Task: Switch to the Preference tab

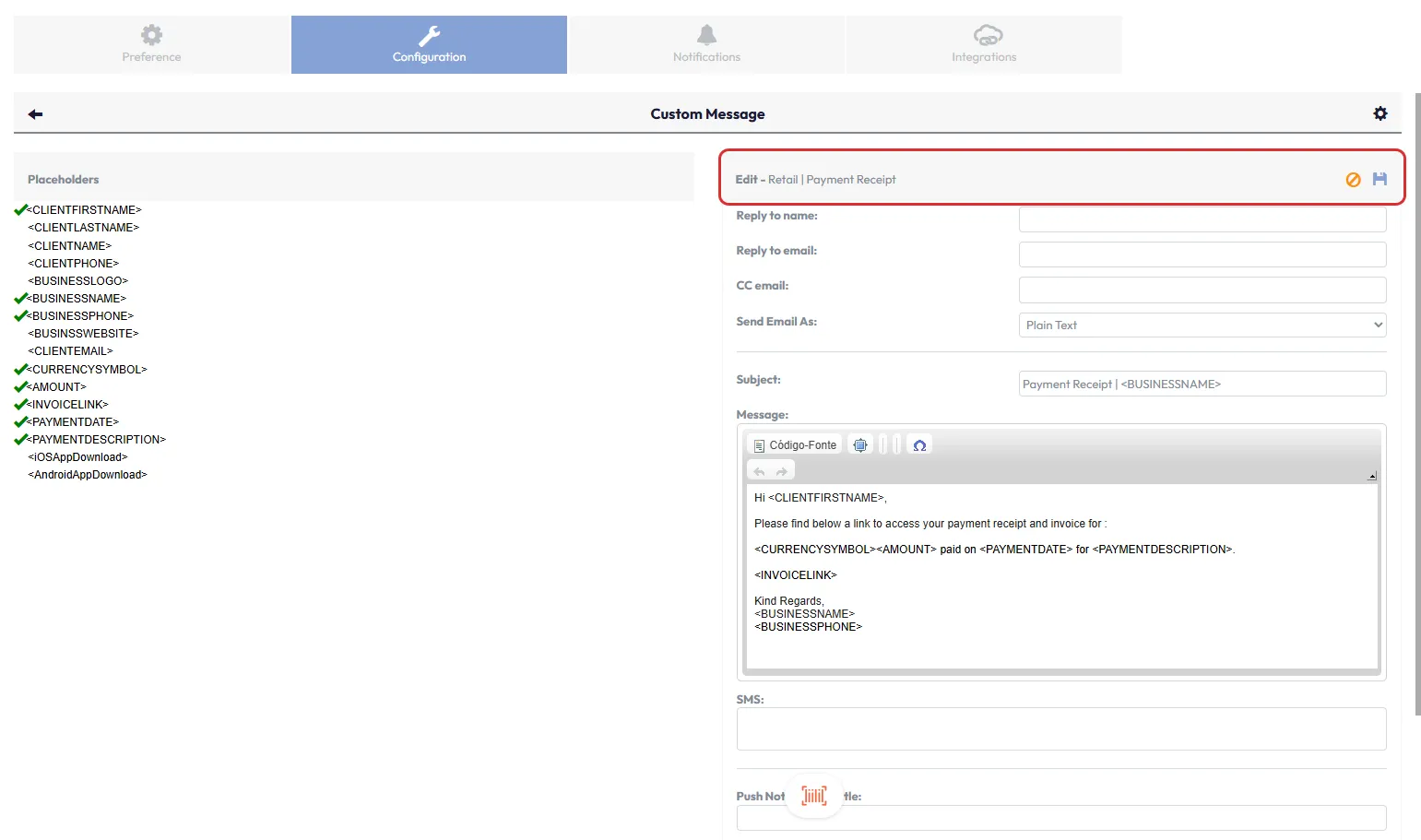Action: [x=151, y=44]
